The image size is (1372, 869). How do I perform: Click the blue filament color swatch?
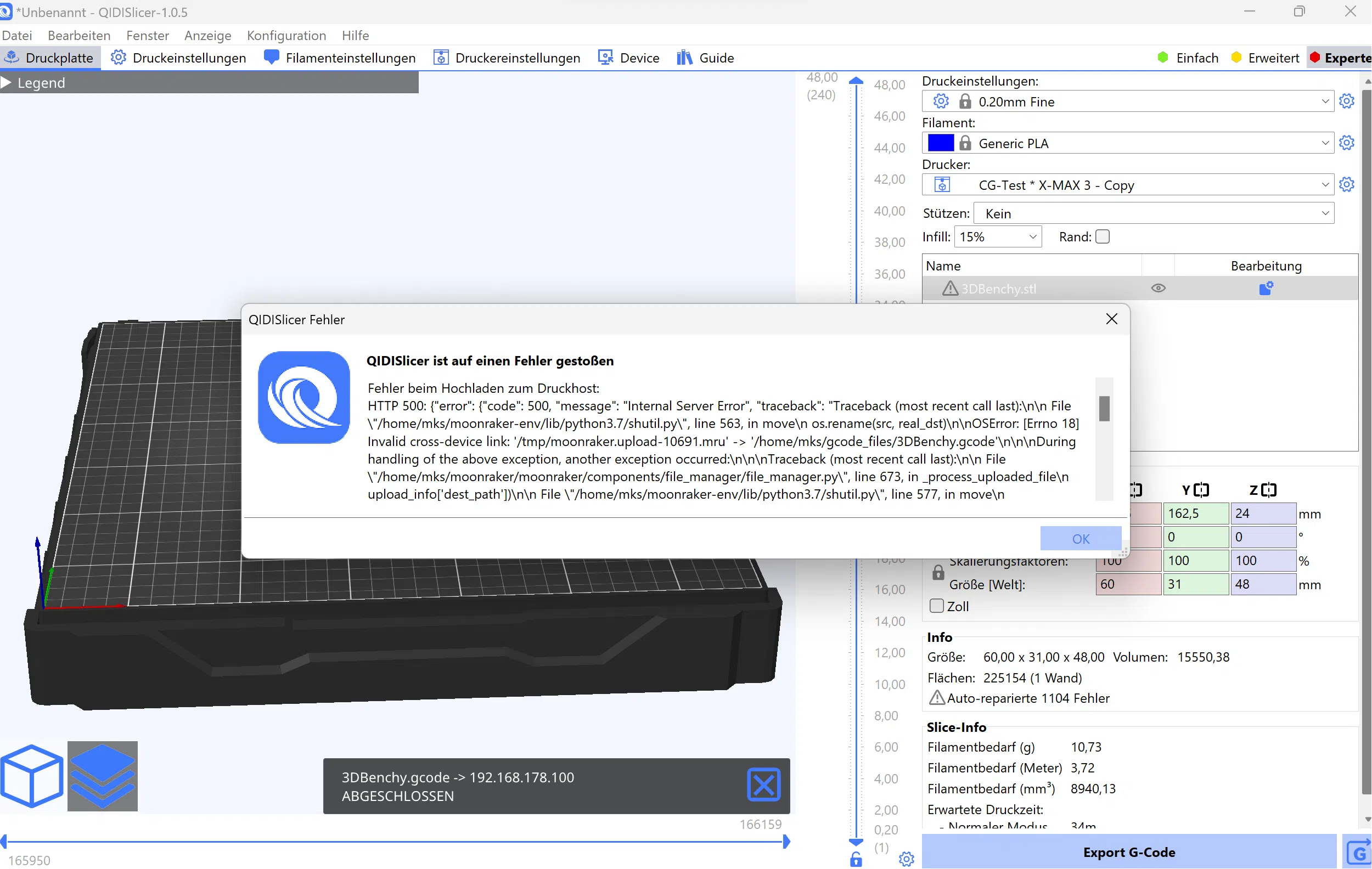click(x=941, y=143)
